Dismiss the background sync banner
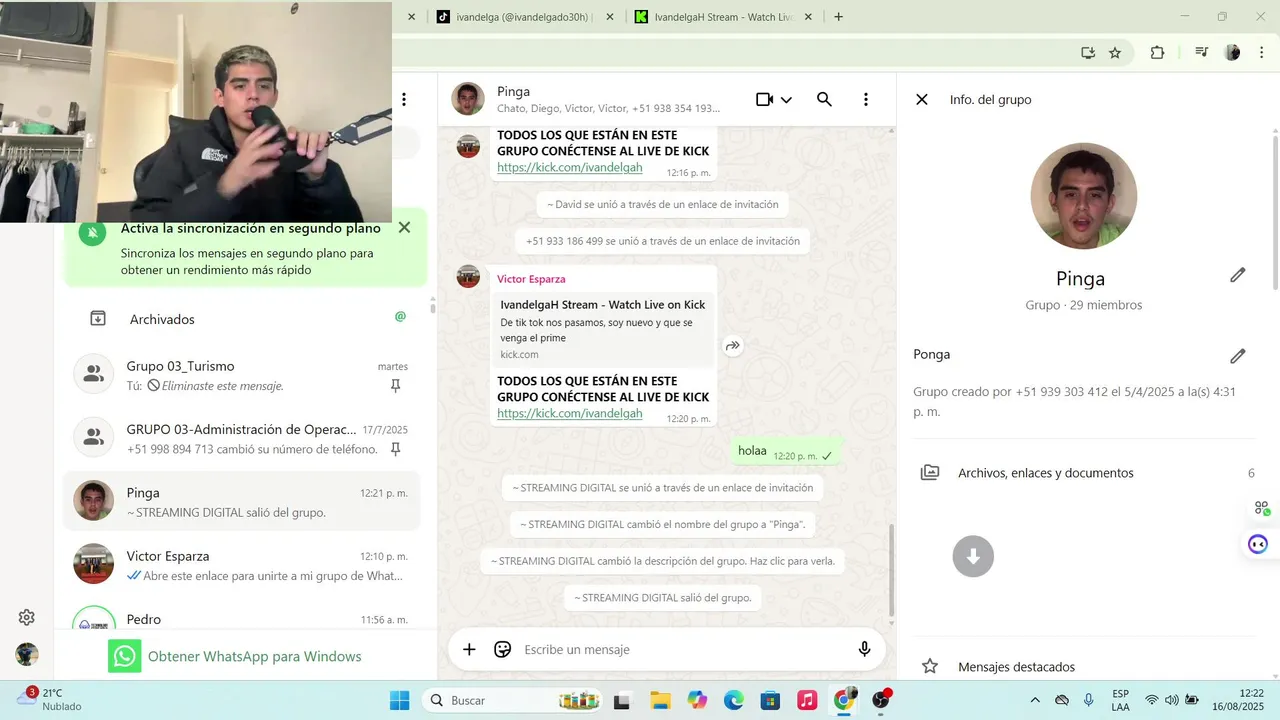This screenshot has width=1280, height=720. (x=404, y=227)
